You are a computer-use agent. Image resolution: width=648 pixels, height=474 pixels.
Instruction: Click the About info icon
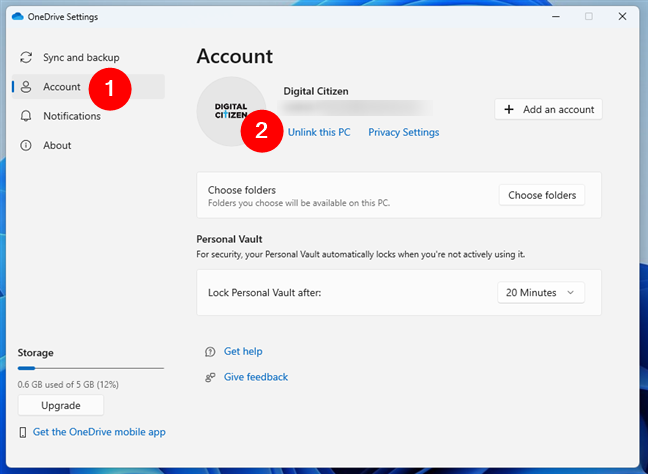[x=26, y=145]
